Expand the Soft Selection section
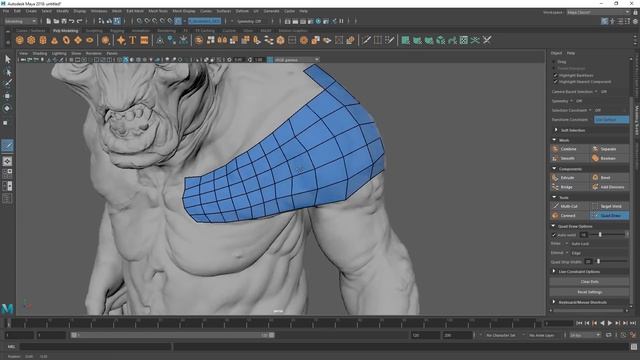The image size is (640, 360). (x=556, y=130)
